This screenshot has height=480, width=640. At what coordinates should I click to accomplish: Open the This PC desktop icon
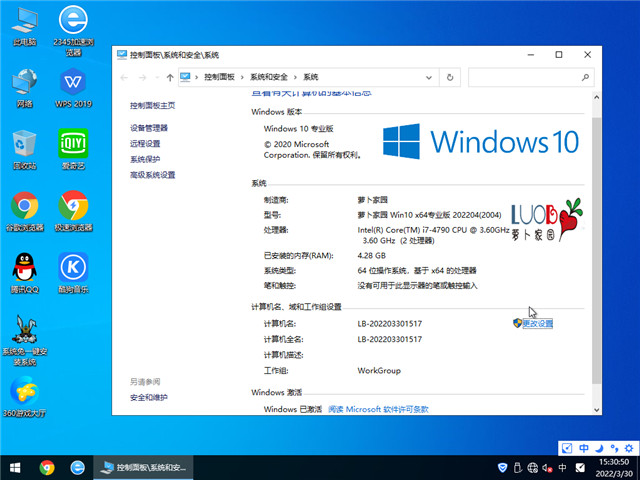pos(24,27)
